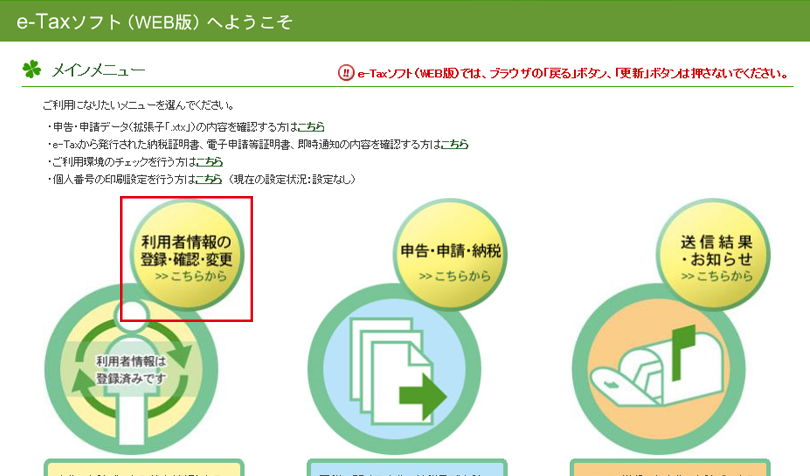Click the e-Taxソフト(WEB版)へようこそ header title
This screenshot has width=810, height=476.
coord(154,22)
